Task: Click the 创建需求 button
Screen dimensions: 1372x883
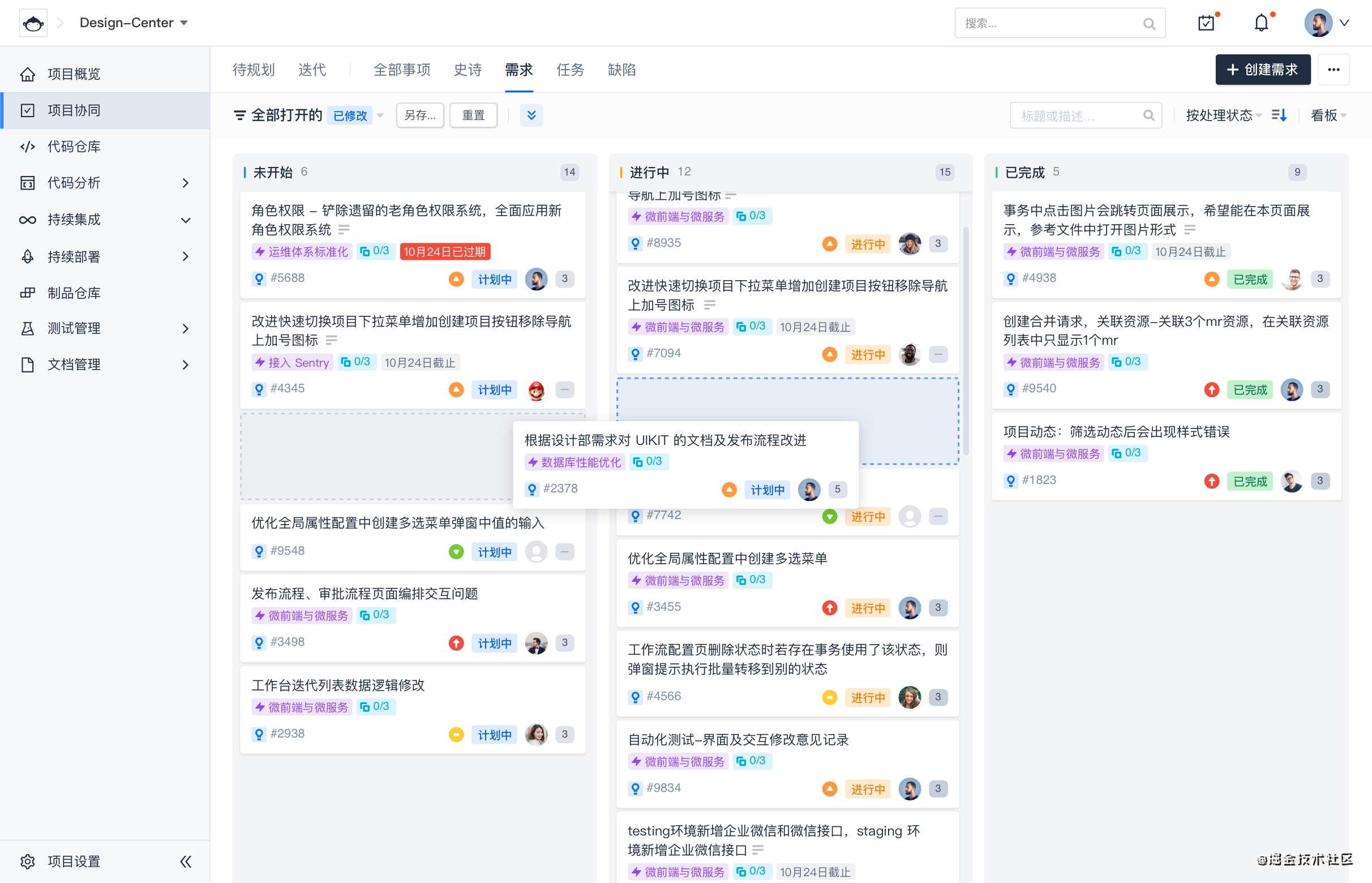Action: tap(1263, 70)
